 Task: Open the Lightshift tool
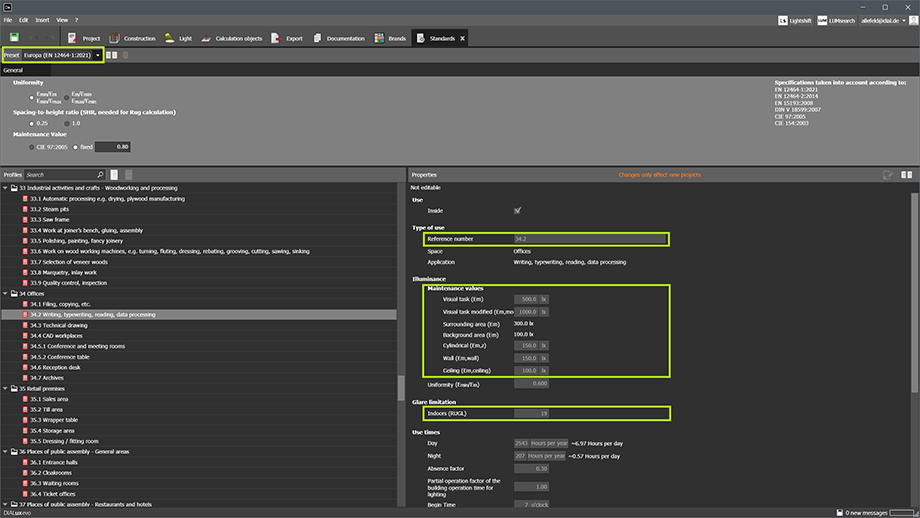click(796, 20)
